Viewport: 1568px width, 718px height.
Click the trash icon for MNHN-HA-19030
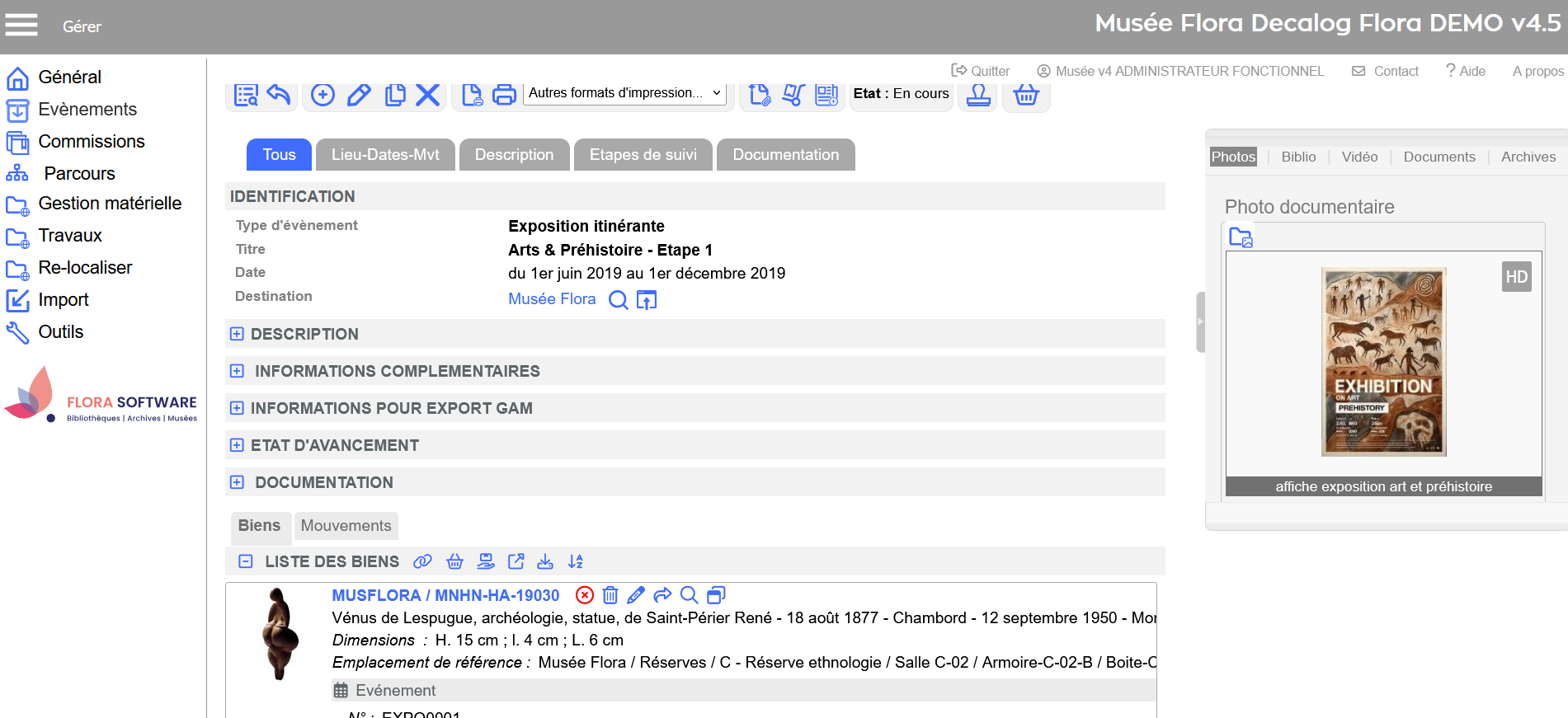click(610, 595)
